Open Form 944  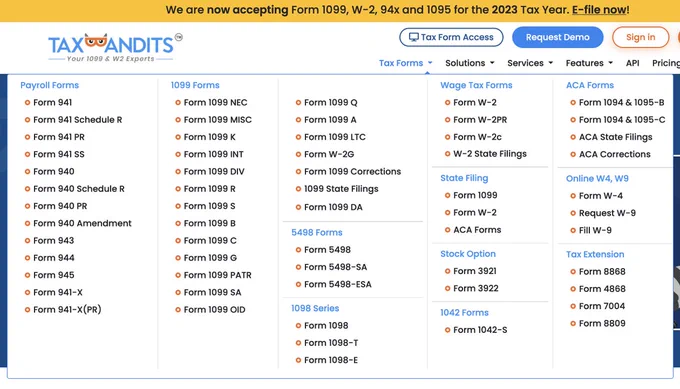[54, 258]
